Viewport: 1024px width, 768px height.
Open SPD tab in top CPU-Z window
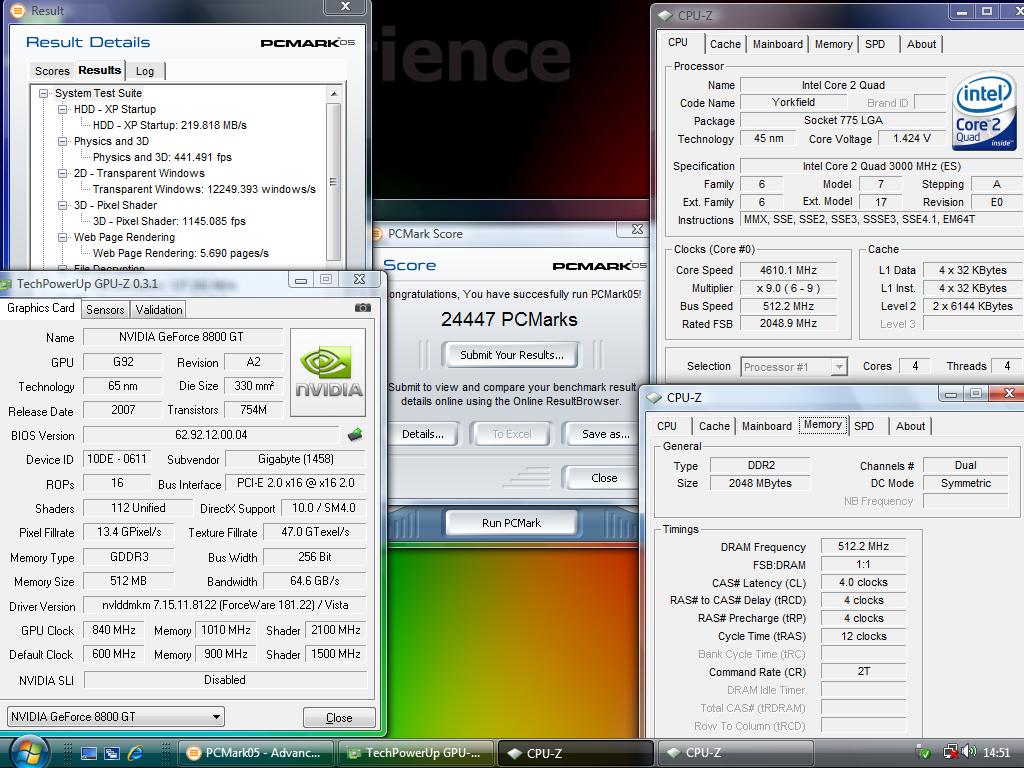coord(875,44)
